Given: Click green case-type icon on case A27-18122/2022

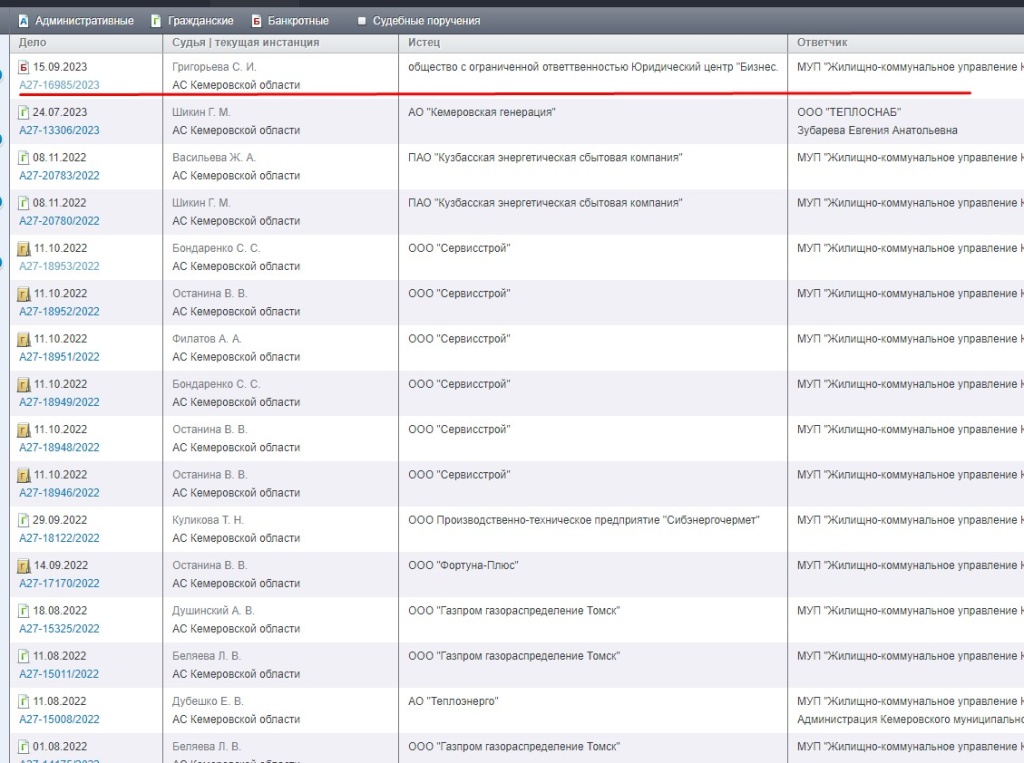Looking at the screenshot, I should pos(25,520).
